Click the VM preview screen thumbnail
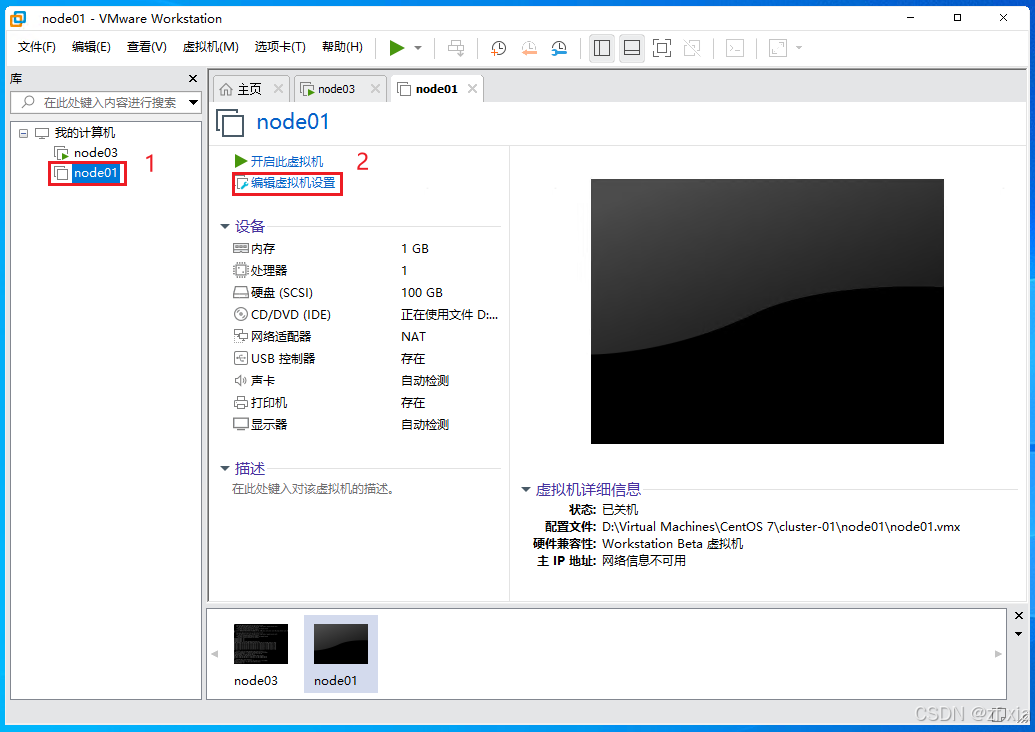 point(767,312)
